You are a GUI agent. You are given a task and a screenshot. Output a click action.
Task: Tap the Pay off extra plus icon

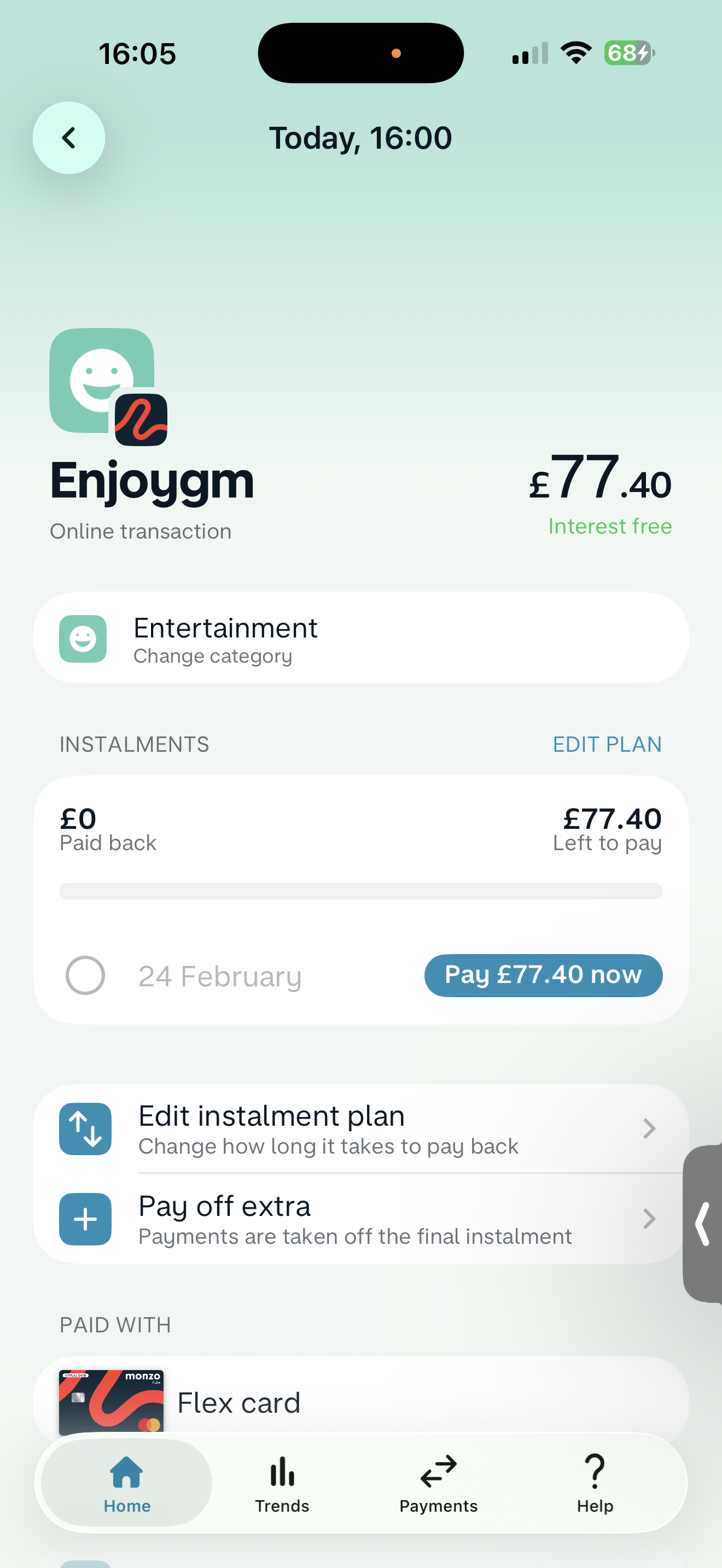click(85, 1219)
